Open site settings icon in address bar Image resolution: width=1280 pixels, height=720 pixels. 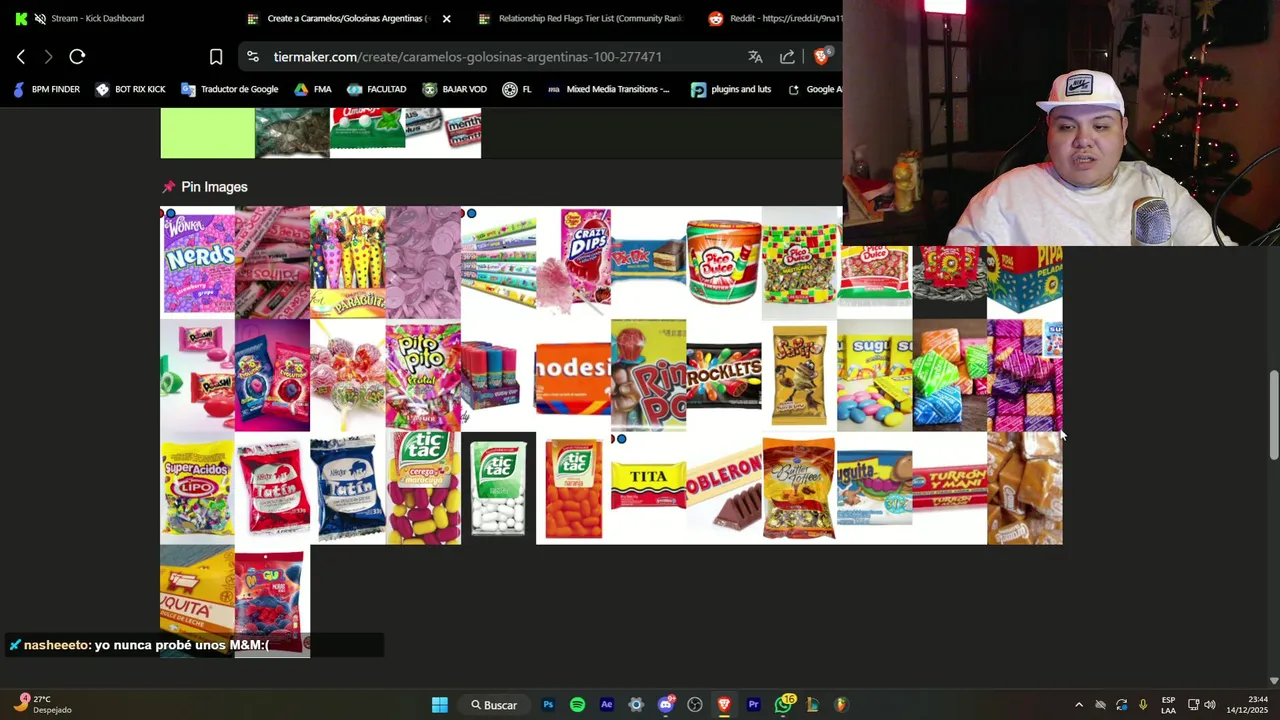[x=253, y=57]
